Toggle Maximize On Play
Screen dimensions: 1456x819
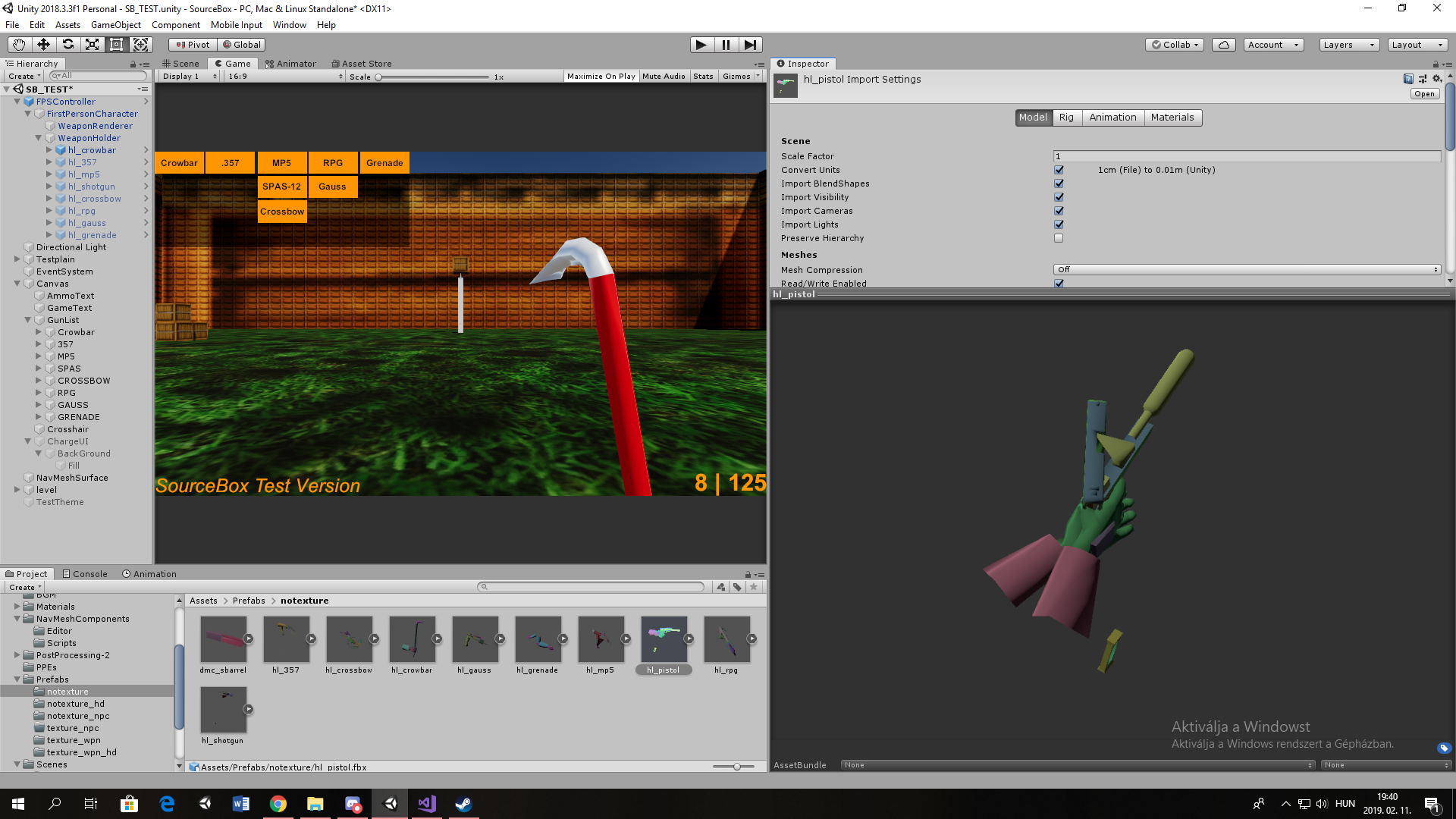click(x=601, y=77)
